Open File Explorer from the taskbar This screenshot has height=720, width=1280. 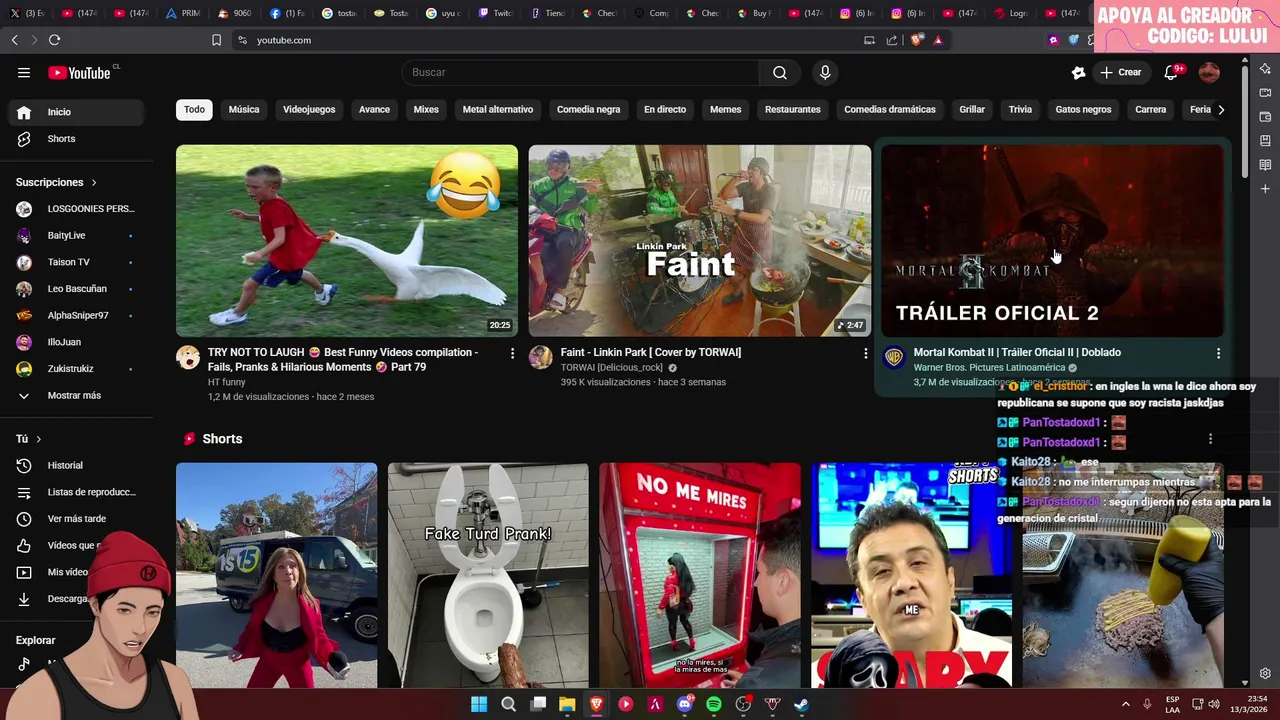pos(567,704)
